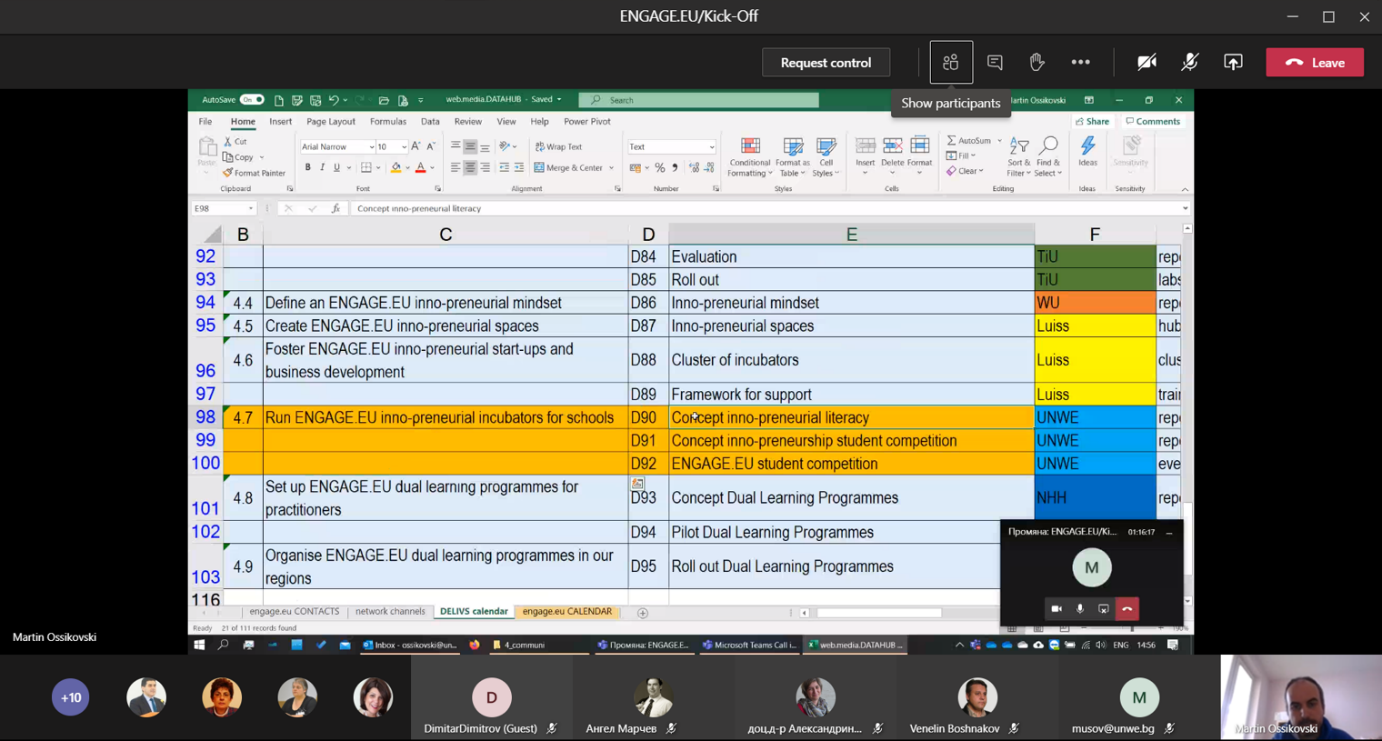Click the Excel Comments button
Viewport: 1382px width, 741px height.
(1153, 121)
